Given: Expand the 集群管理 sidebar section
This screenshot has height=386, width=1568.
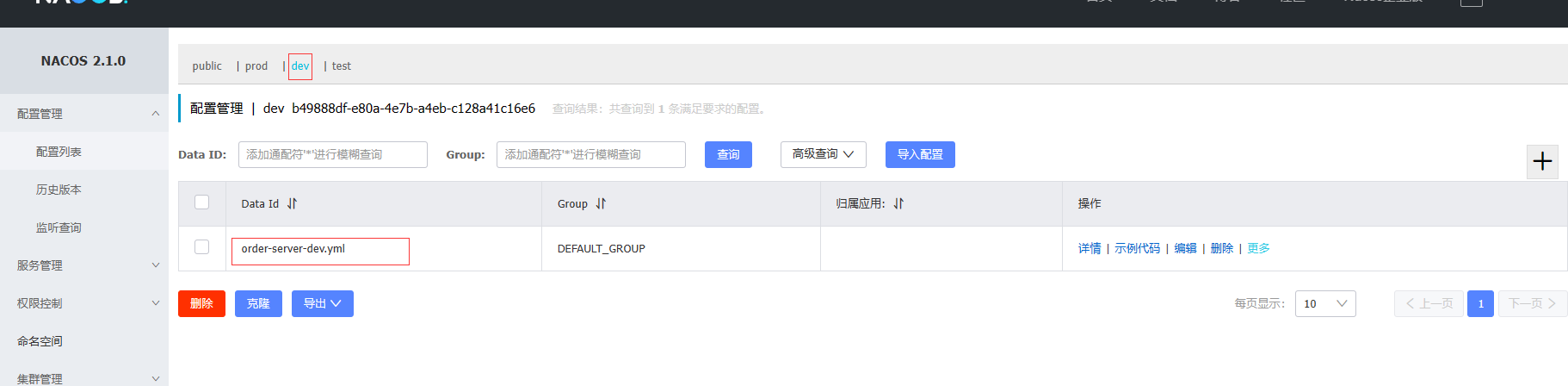Looking at the screenshot, I should pyautogui.click(x=156, y=378).
